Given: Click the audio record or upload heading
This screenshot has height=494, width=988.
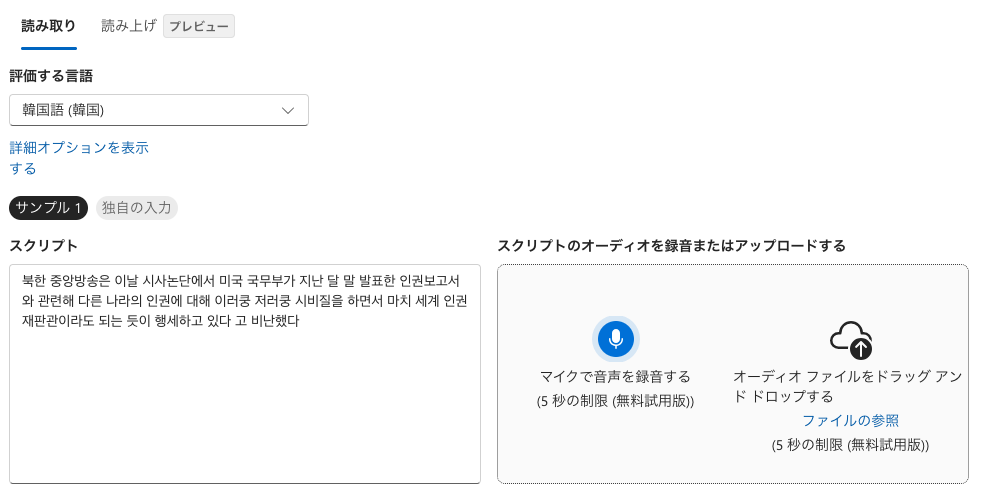Looking at the screenshot, I should [x=671, y=245].
